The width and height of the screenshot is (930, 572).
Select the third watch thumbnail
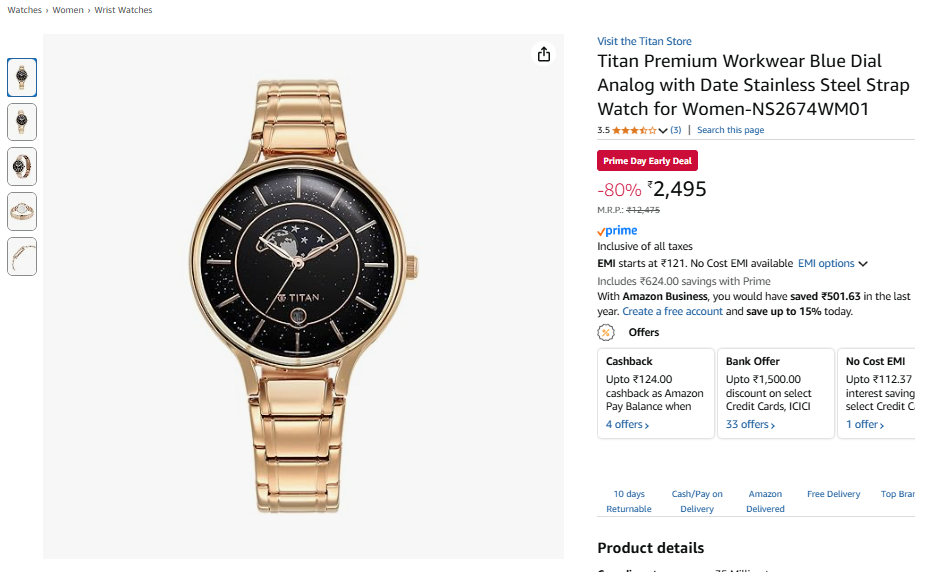(22, 166)
